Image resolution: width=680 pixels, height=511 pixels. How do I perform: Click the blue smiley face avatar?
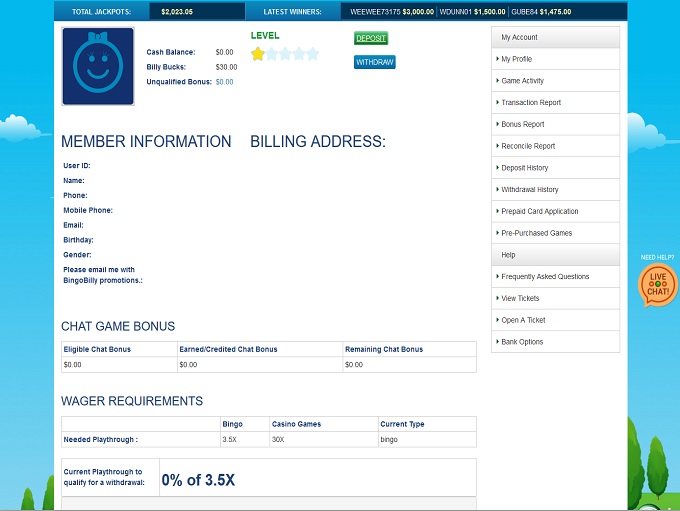click(x=98, y=66)
